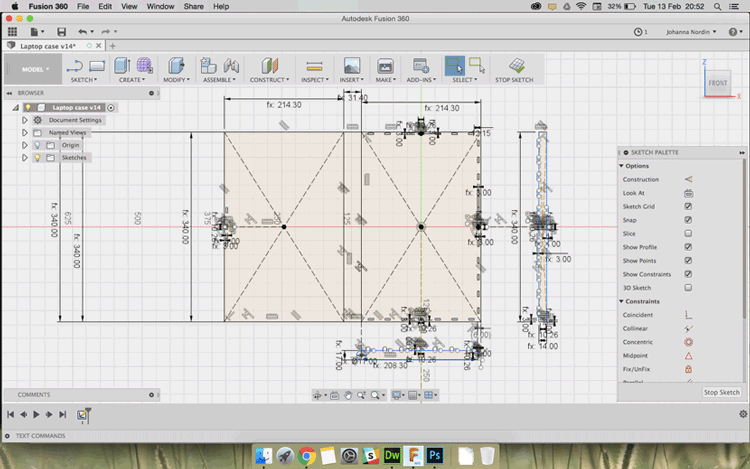The width and height of the screenshot is (750, 469).
Task: Choose the Midpoint constraint triangle icon
Action: 688,356
